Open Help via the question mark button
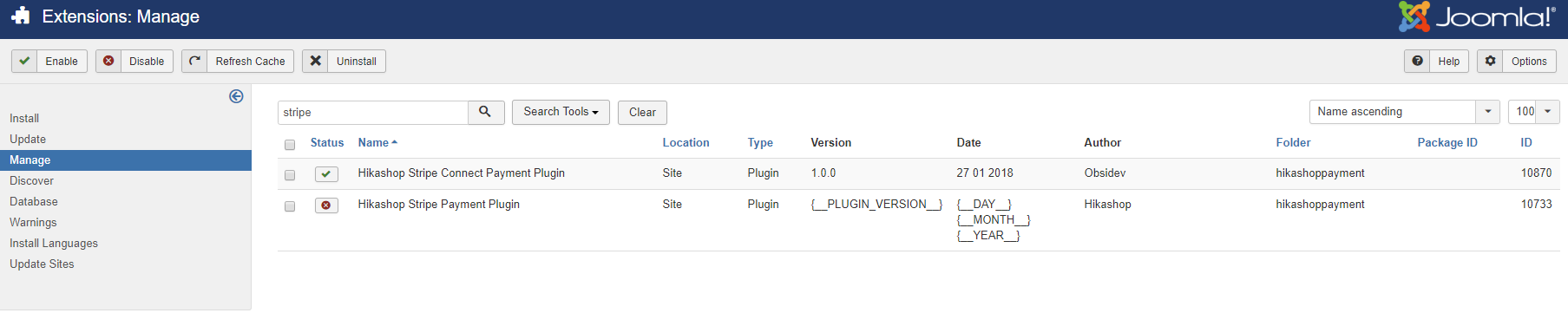Screen dimensions: 1568x326 [1437, 61]
